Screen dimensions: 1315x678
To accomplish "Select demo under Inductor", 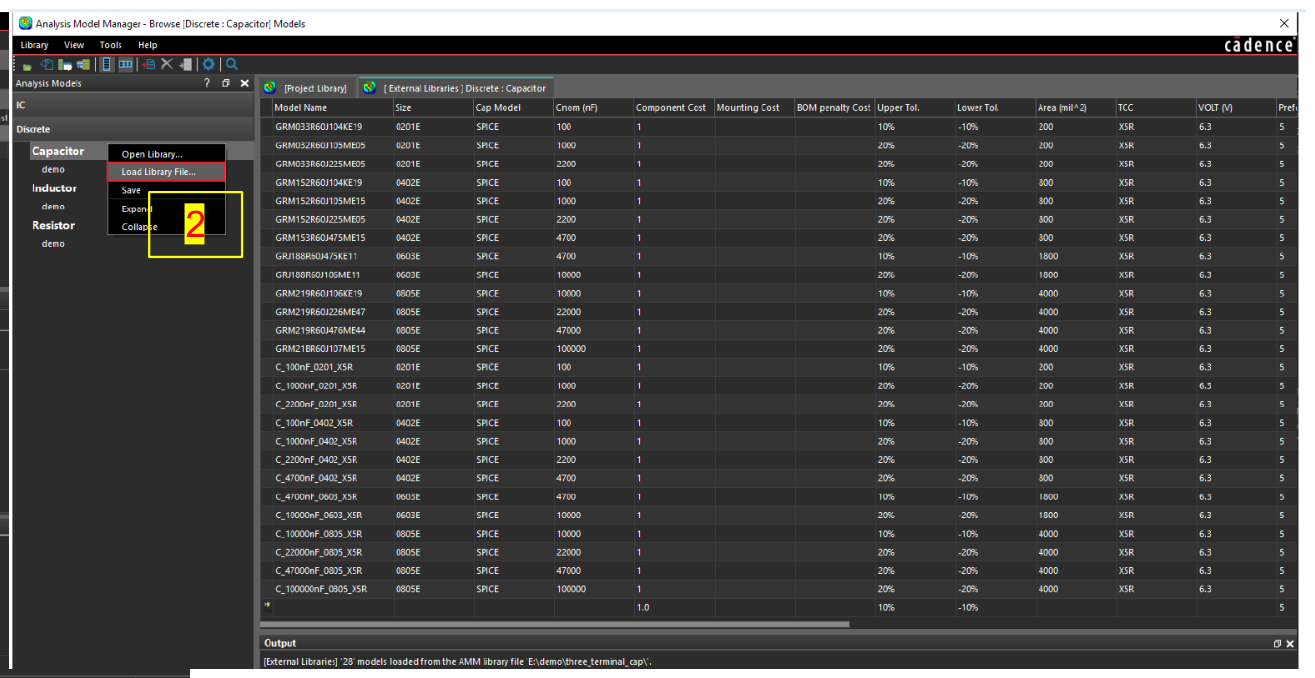I will (53, 206).
